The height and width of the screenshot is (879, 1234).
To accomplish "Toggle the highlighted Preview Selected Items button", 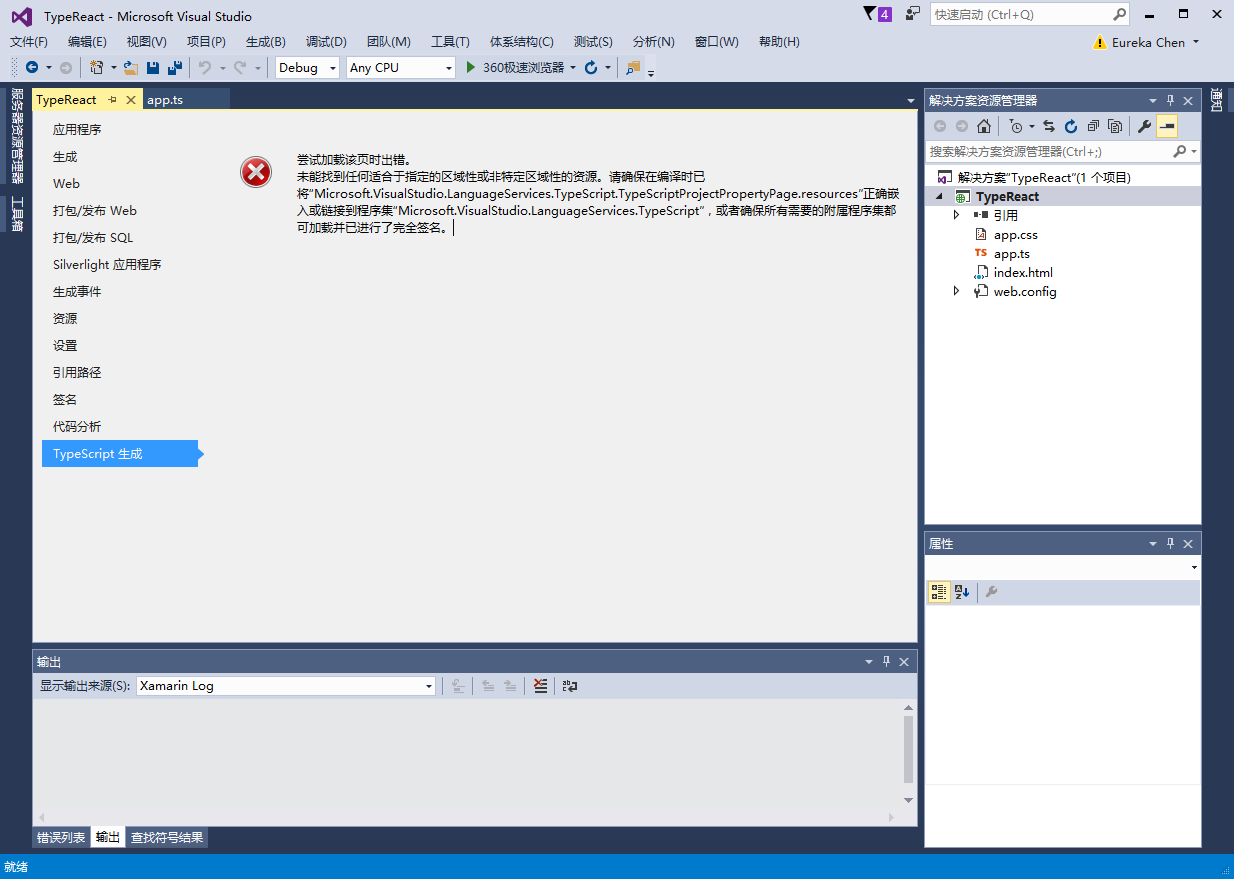I will [x=1167, y=126].
